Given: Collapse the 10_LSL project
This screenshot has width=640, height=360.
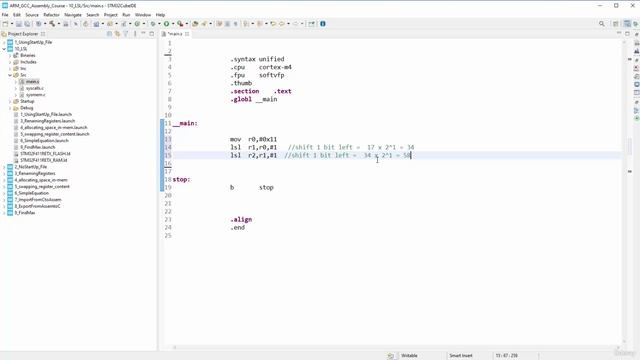Looking at the screenshot, I should (4, 49).
